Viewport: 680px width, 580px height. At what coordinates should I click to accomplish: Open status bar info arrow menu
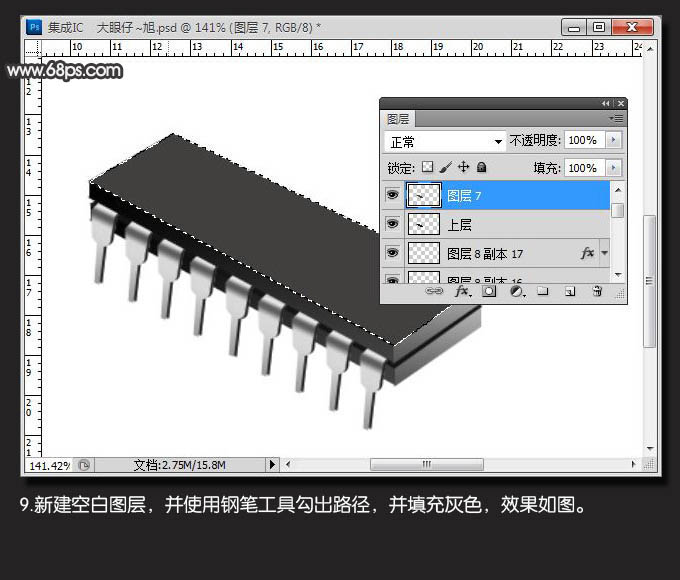point(272,465)
